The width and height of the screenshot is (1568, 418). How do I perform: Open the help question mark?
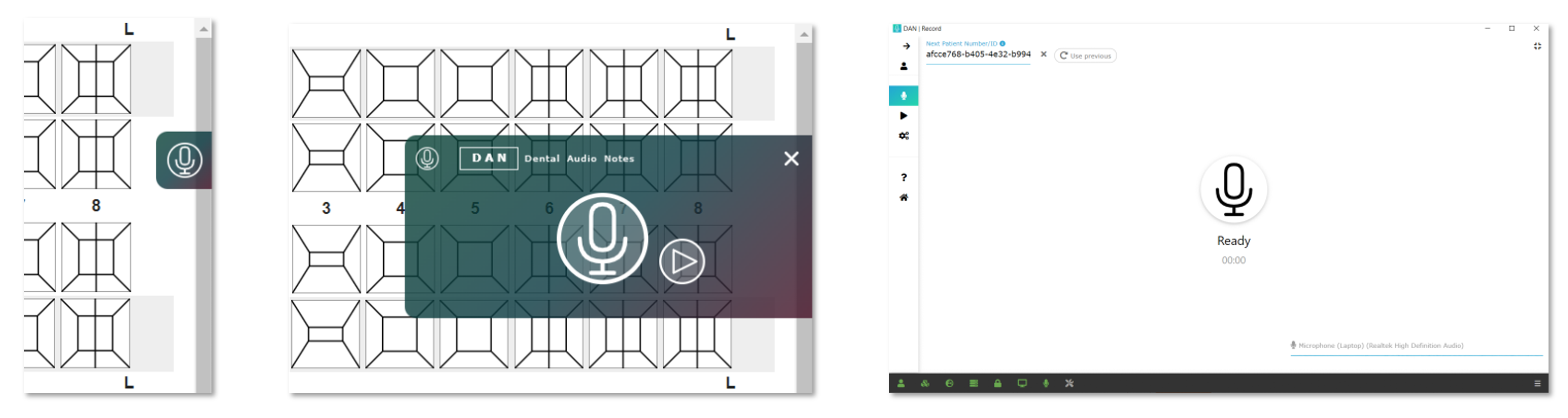(x=903, y=178)
